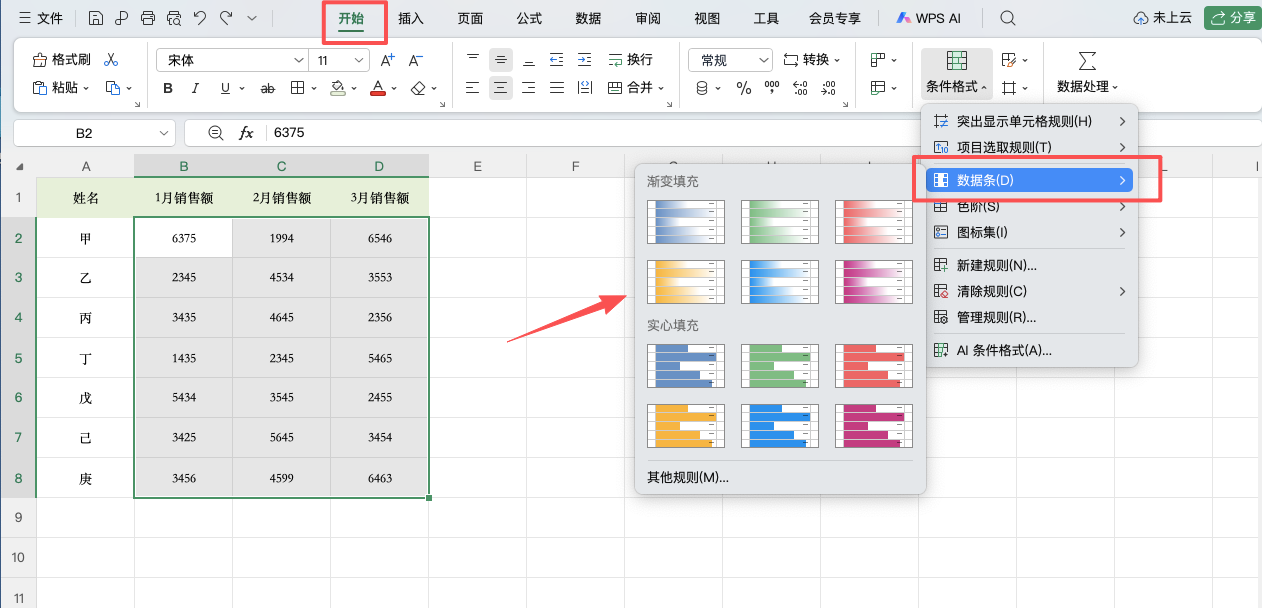Screen dimensions: 1262x608
Task: Open the number format 常规 dropdown
Action: (764, 60)
